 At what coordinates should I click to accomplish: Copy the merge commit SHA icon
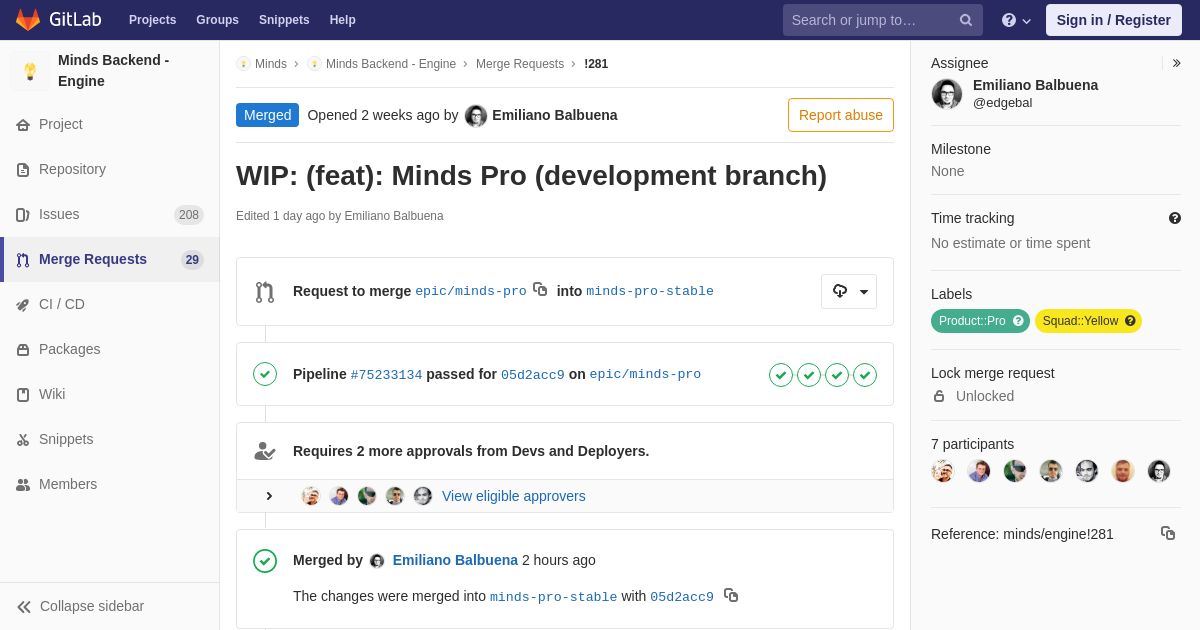[x=731, y=595]
